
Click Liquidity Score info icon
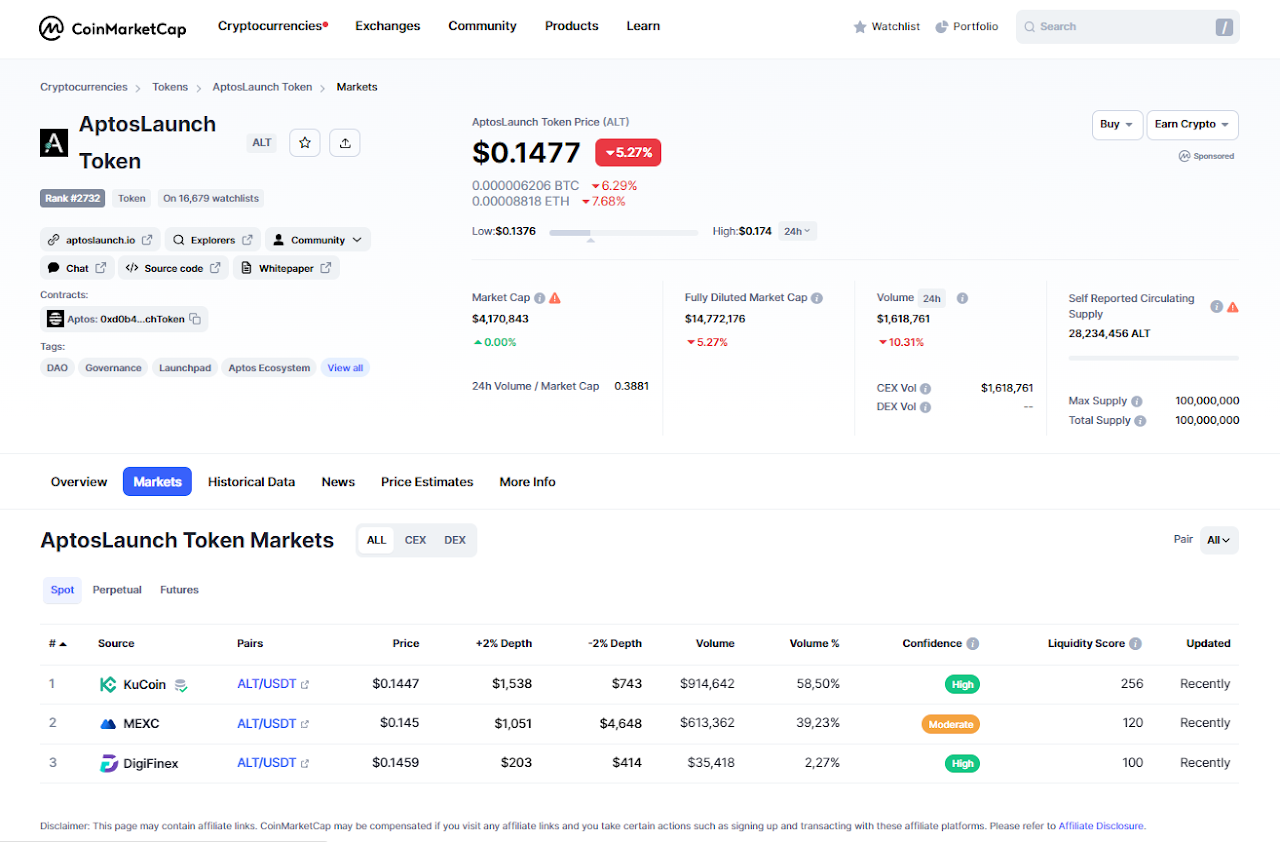pos(1135,644)
